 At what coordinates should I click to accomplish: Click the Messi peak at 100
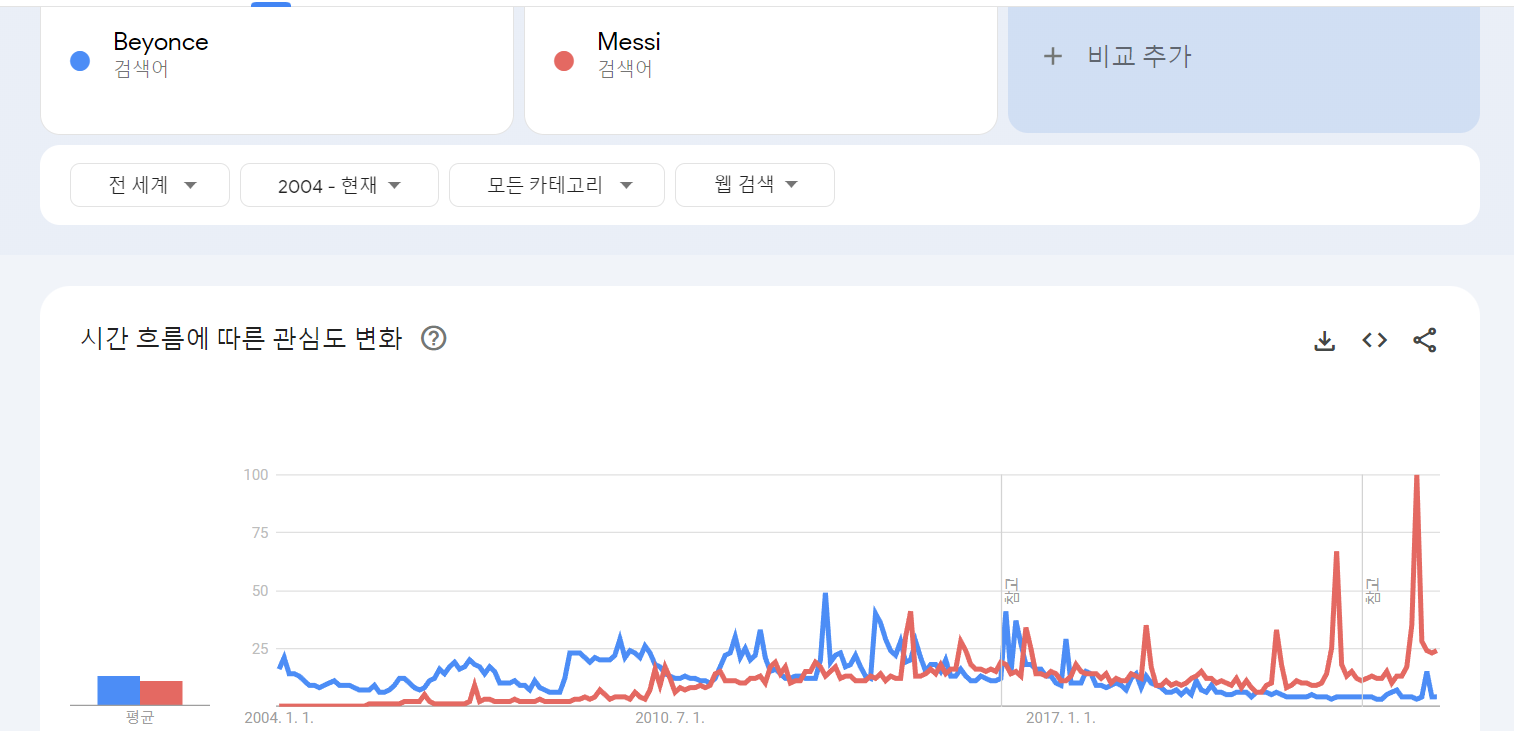point(1417,478)
